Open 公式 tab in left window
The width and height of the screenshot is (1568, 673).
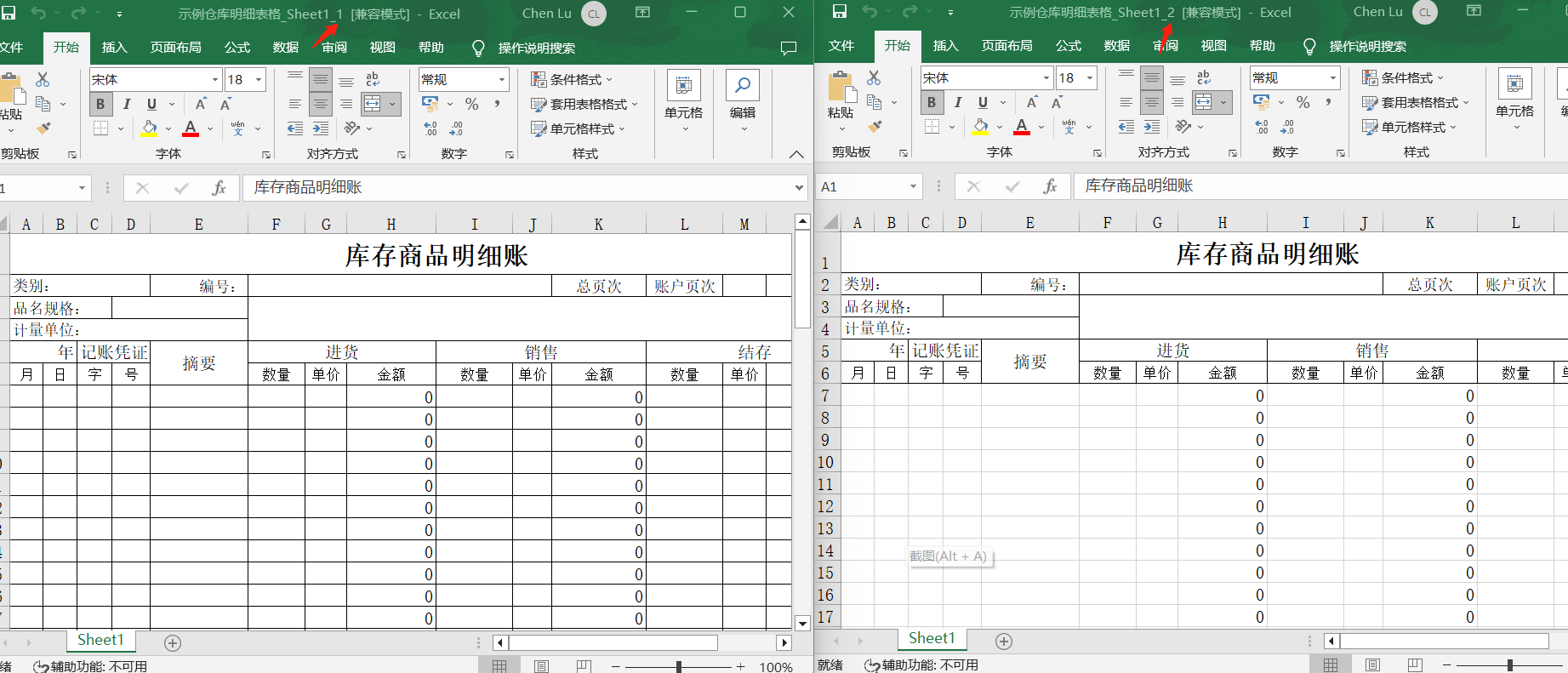tap(237, 48)
